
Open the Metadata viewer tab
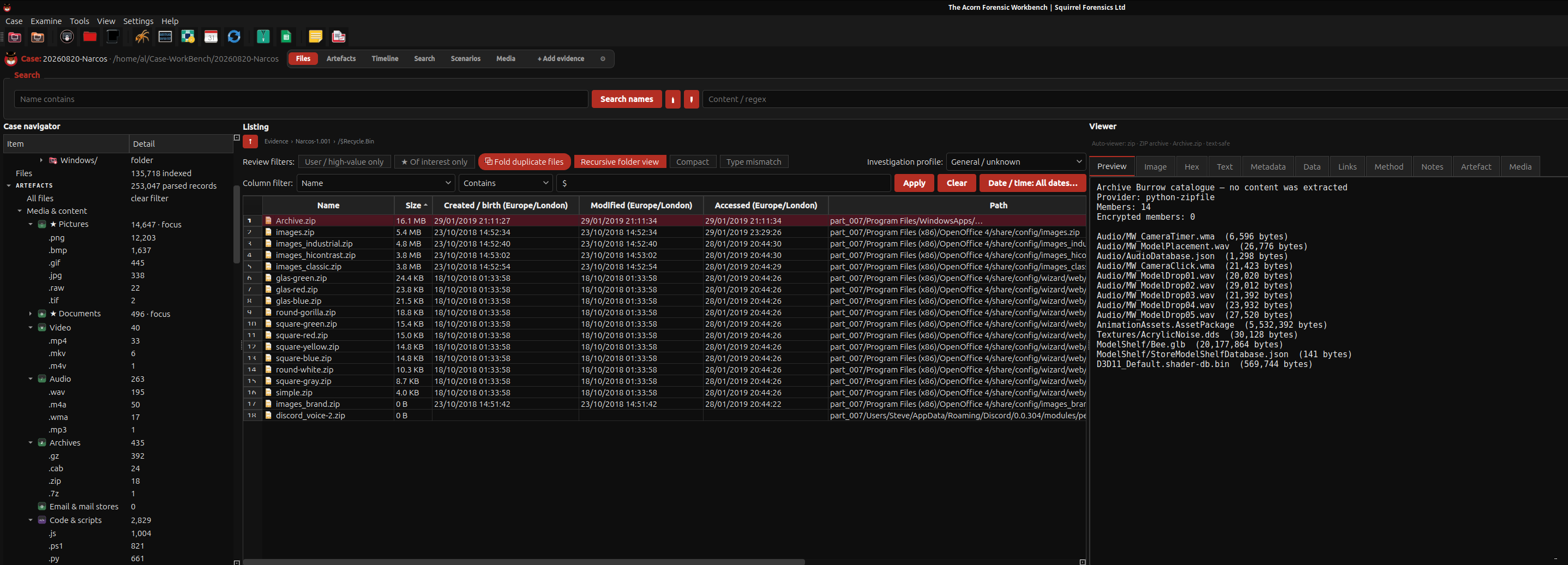click(1267, 167)
